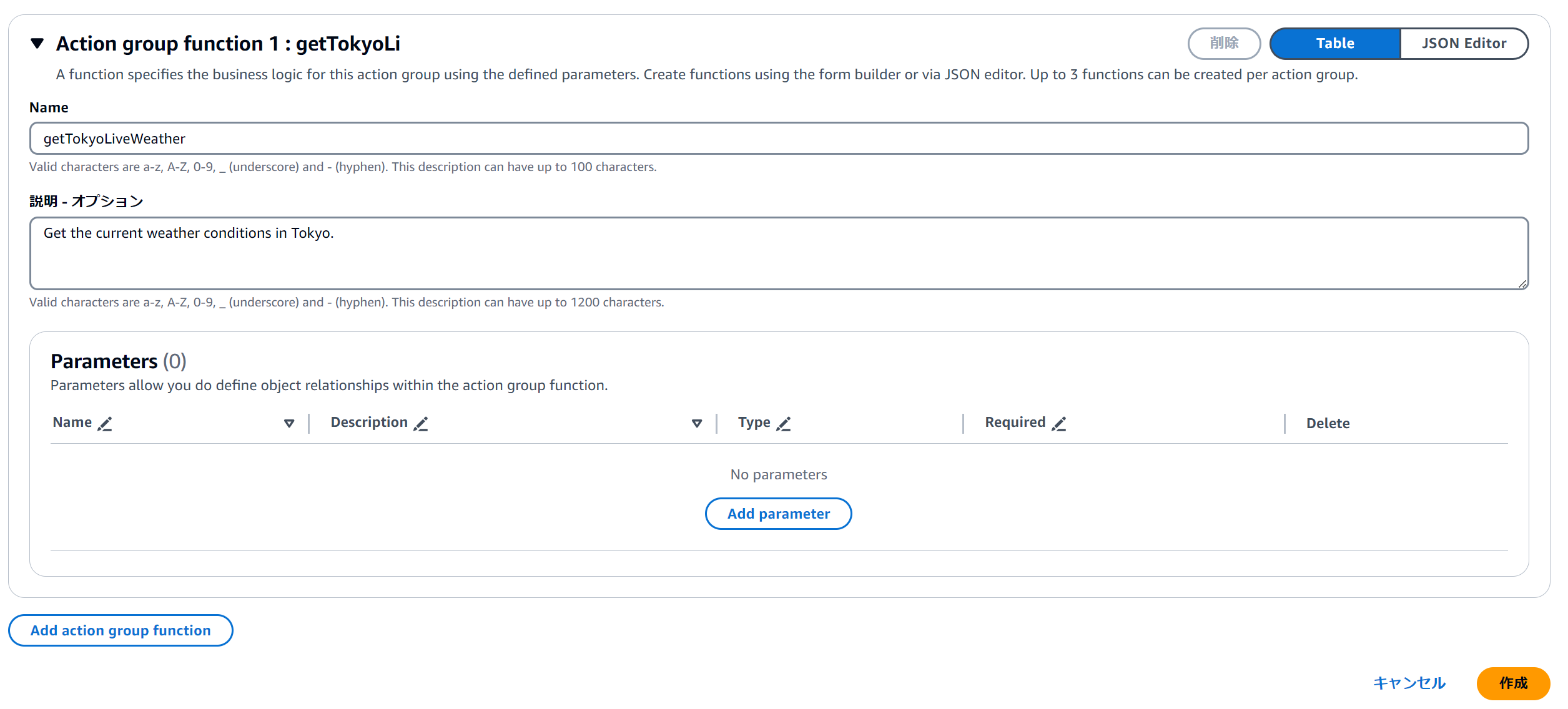Switch to the Table view
Viewport: 1568px width, 709px height.
[x=1334, y=43]
